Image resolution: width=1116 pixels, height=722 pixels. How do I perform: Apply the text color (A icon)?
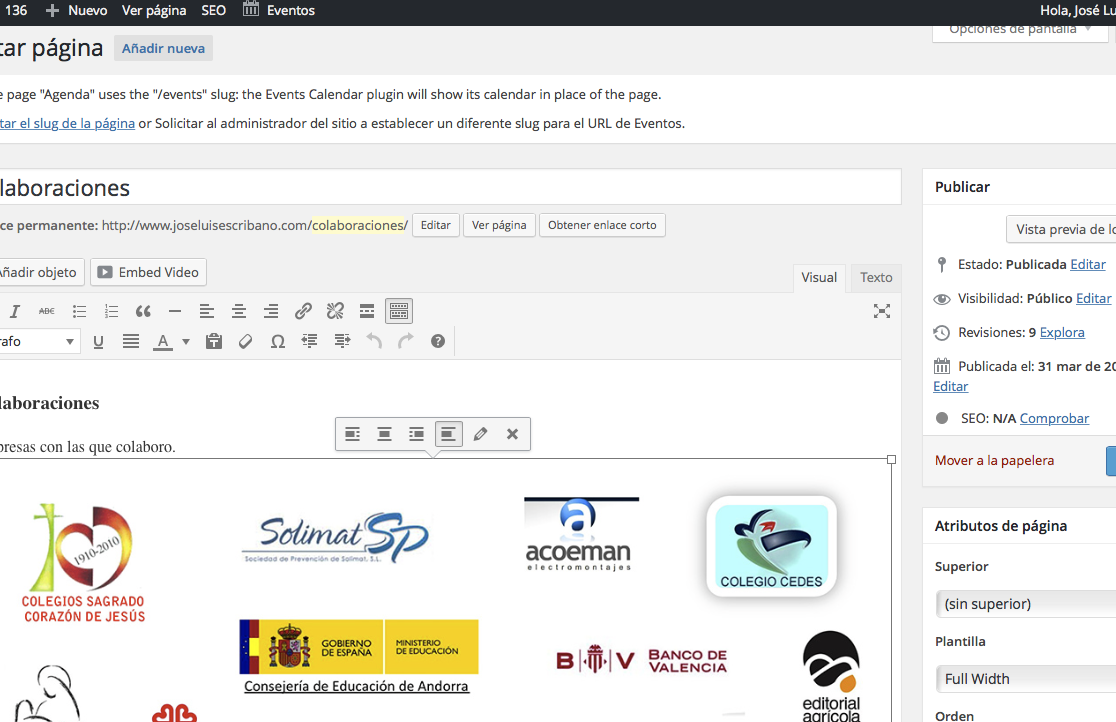coord(163,342)
